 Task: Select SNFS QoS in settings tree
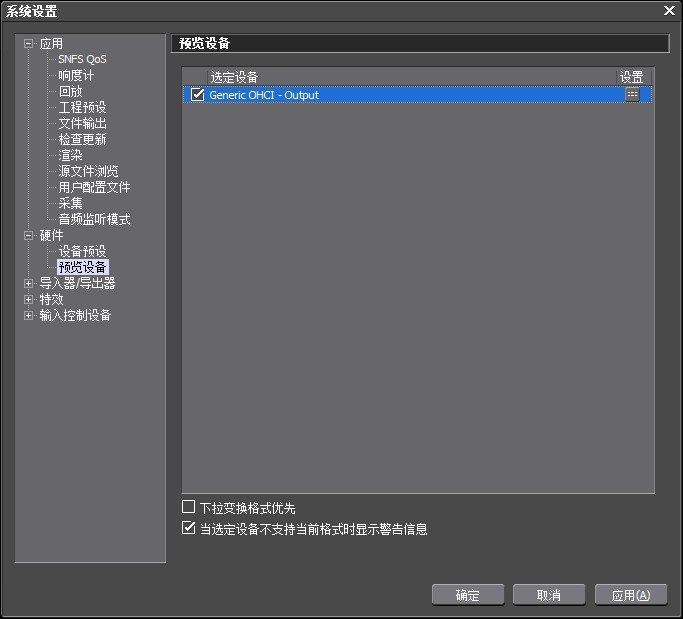click(82, 60)
